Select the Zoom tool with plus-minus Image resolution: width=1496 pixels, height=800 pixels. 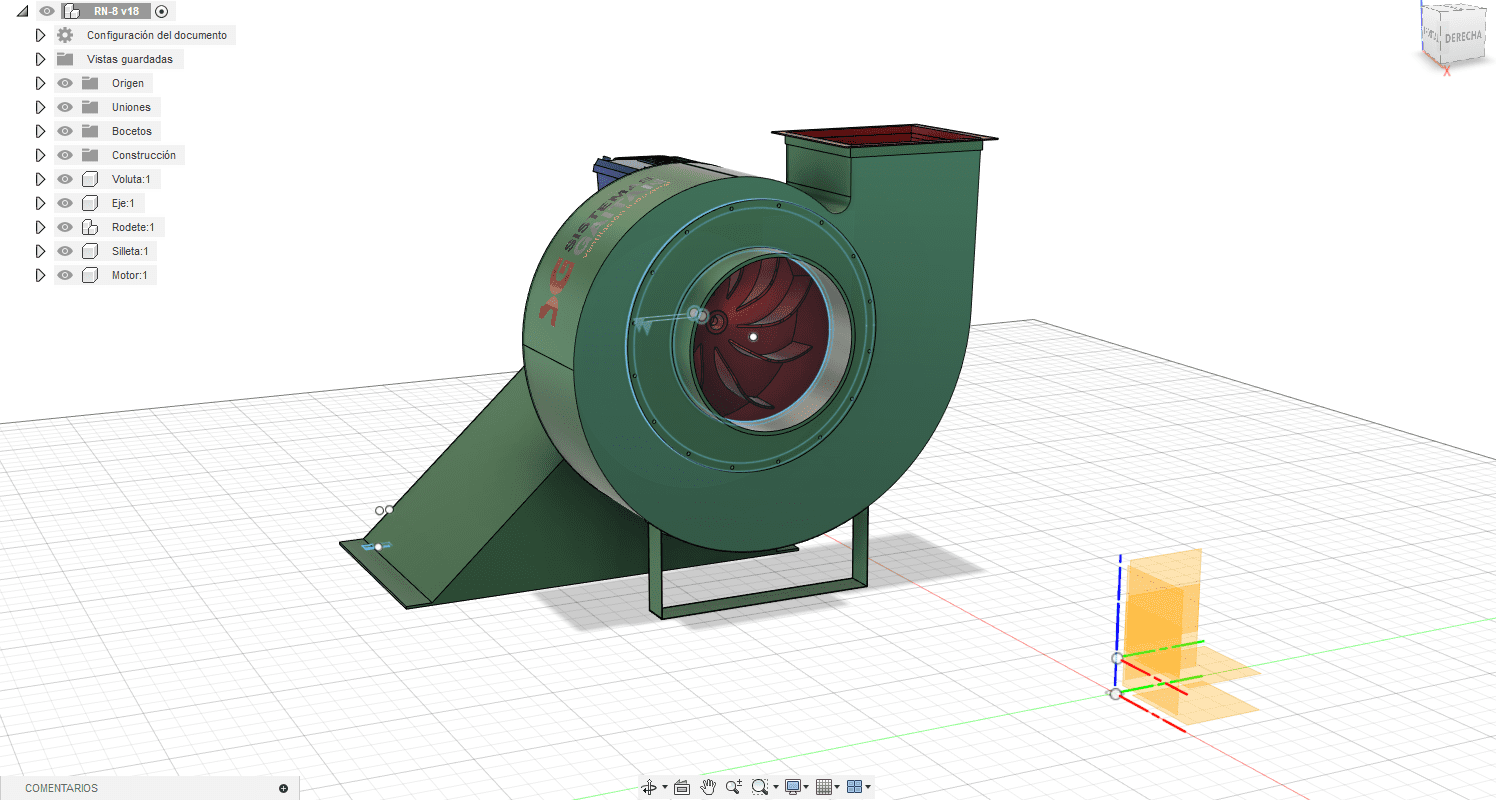(734, 787)
